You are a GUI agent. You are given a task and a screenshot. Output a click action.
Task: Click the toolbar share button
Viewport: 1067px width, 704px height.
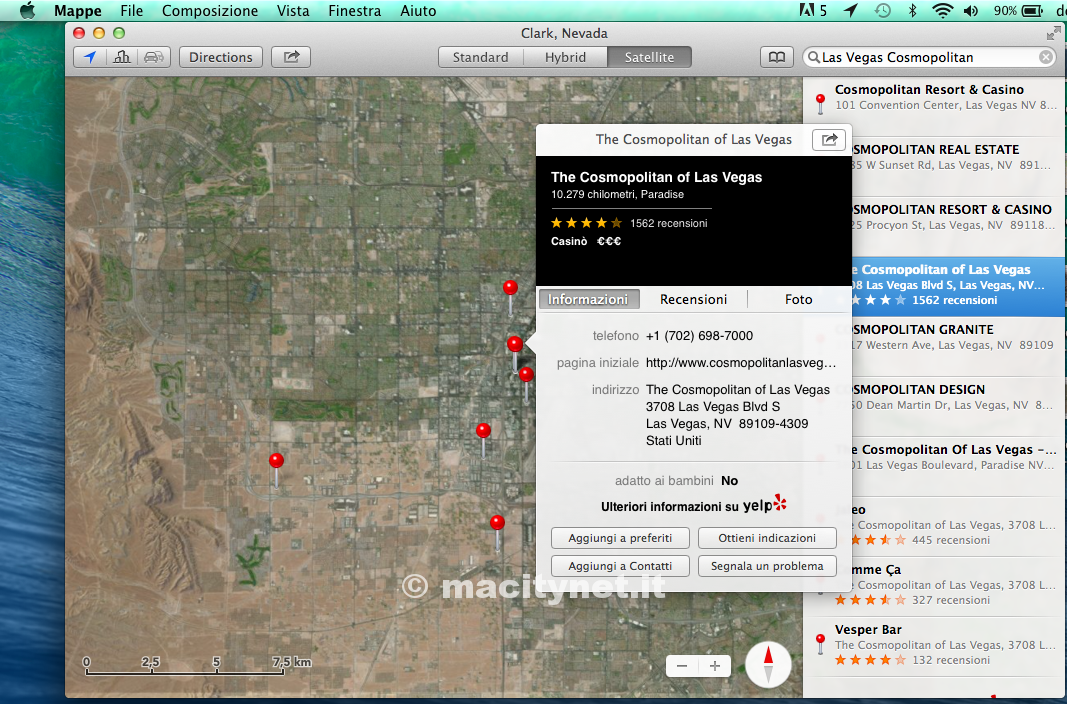coord(291,57)
